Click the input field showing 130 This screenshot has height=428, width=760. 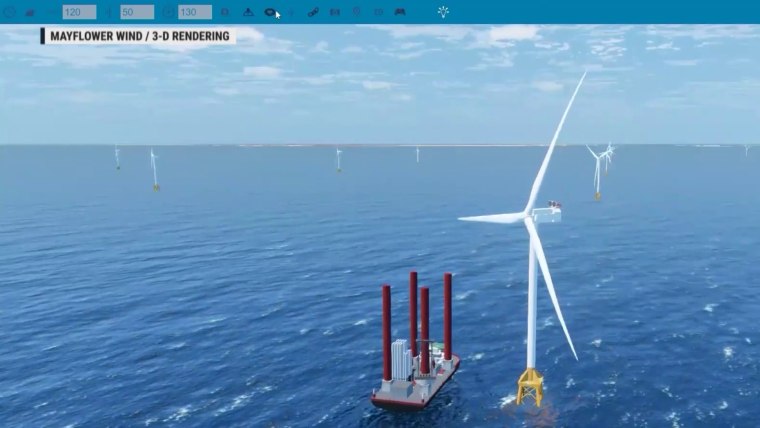(195, 12)
